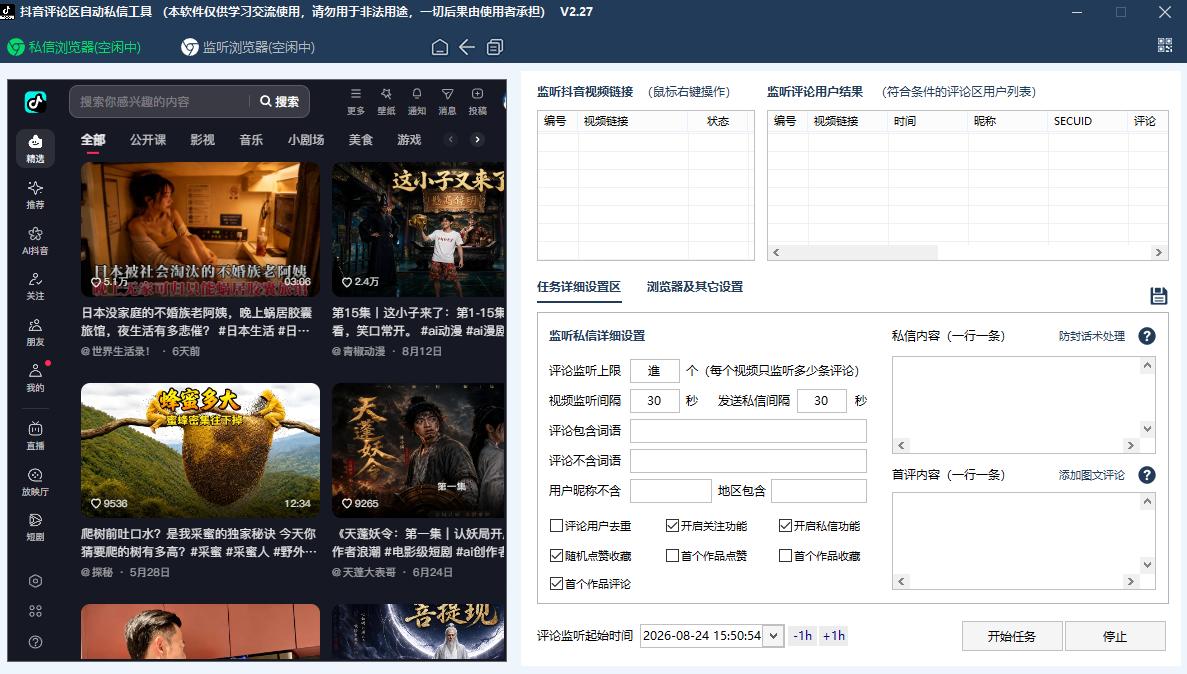1187x674 pixels.
Task: Expand the 评论监听起始时间 date dropdown
Action: (x=773, y=636)
